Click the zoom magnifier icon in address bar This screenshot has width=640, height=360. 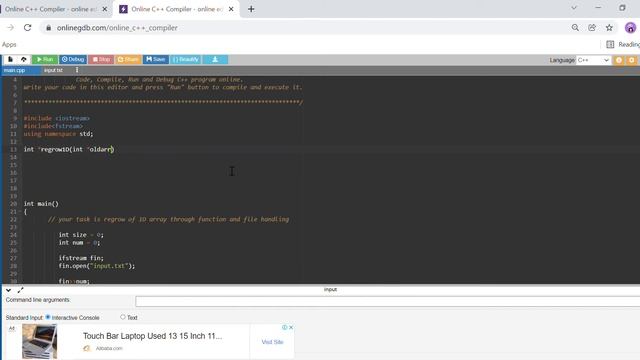[575, 28]
